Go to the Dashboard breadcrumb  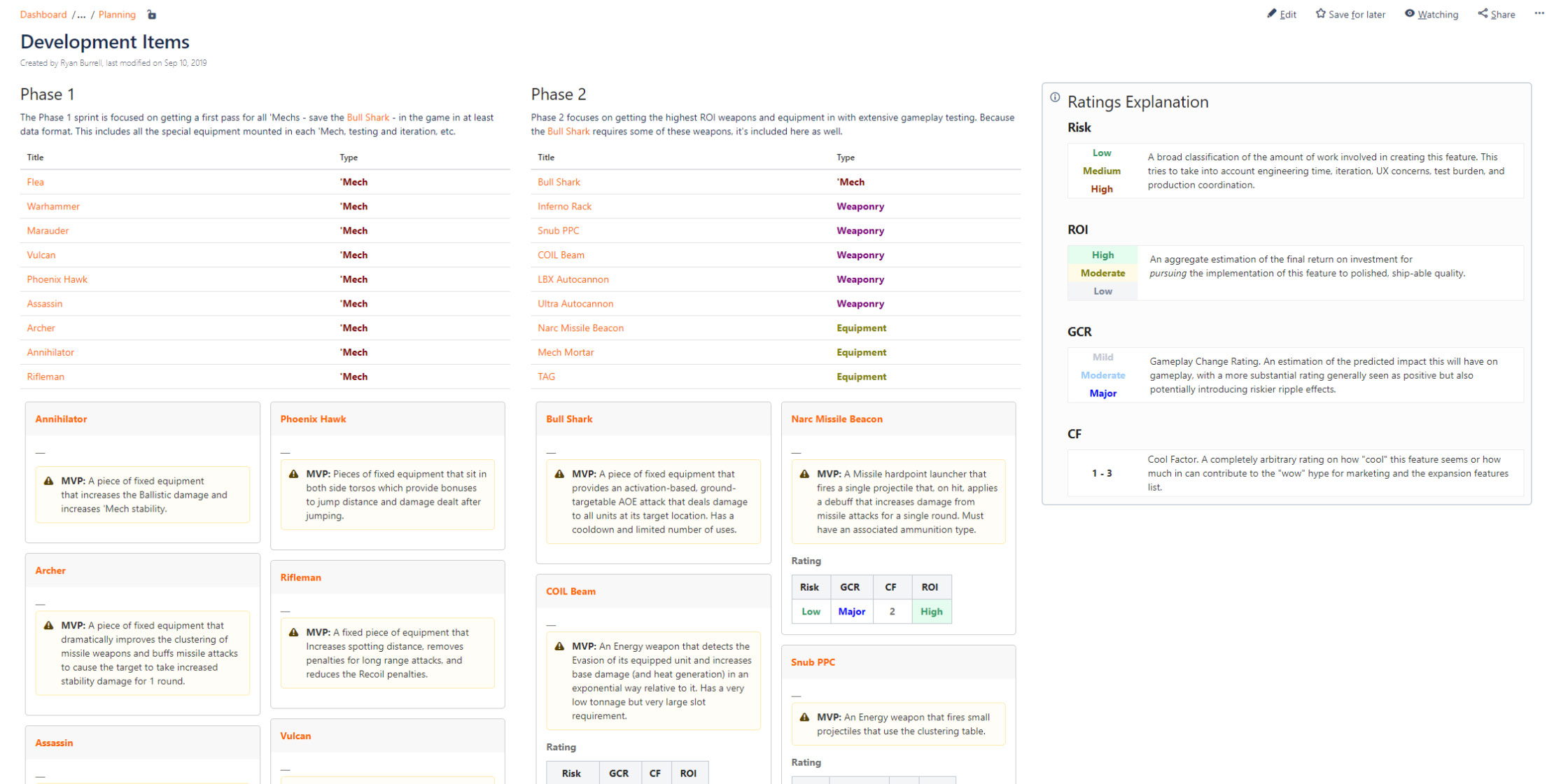[43, 15]
